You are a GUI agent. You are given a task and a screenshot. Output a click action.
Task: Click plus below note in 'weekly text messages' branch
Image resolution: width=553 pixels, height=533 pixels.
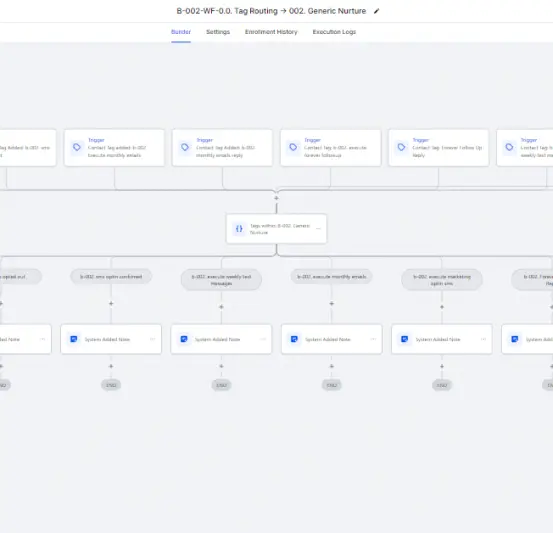tap(221, 366)
